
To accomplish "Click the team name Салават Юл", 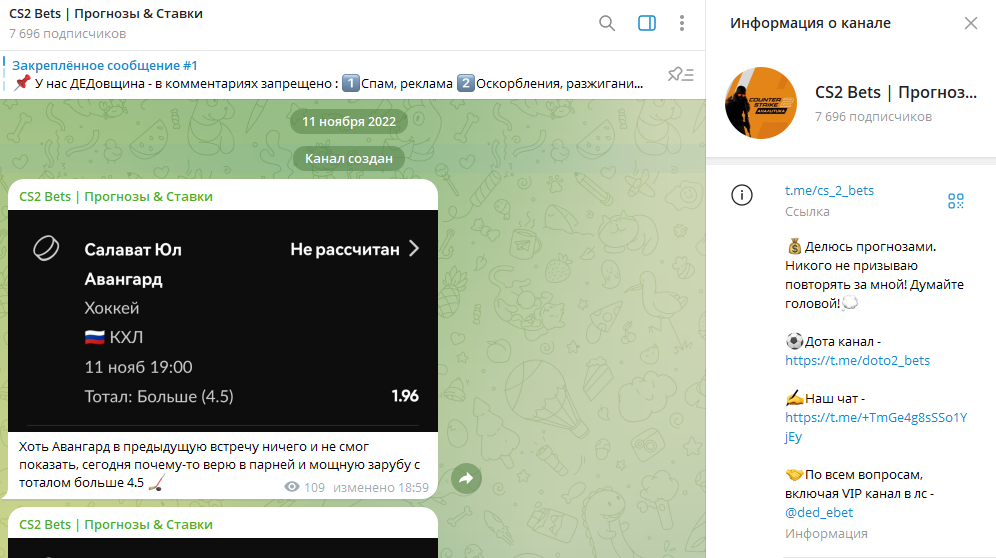I will coord(133,250).
